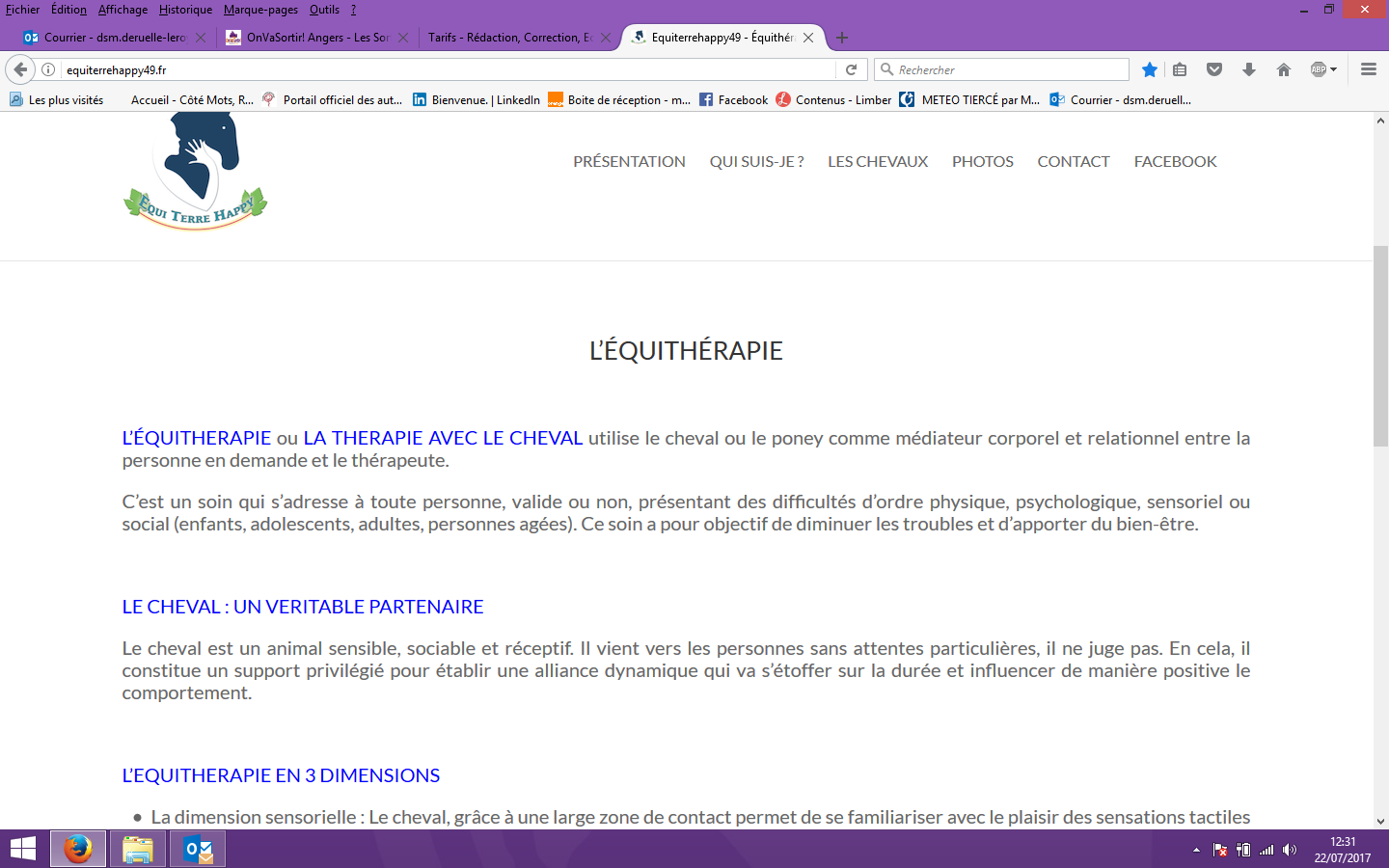Open the Historique menu

click(x=185, y=10)
